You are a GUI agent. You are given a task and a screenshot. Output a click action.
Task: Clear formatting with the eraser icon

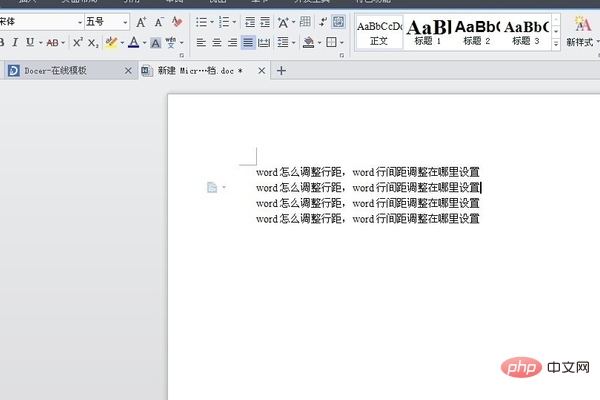(x=177, y=21)
